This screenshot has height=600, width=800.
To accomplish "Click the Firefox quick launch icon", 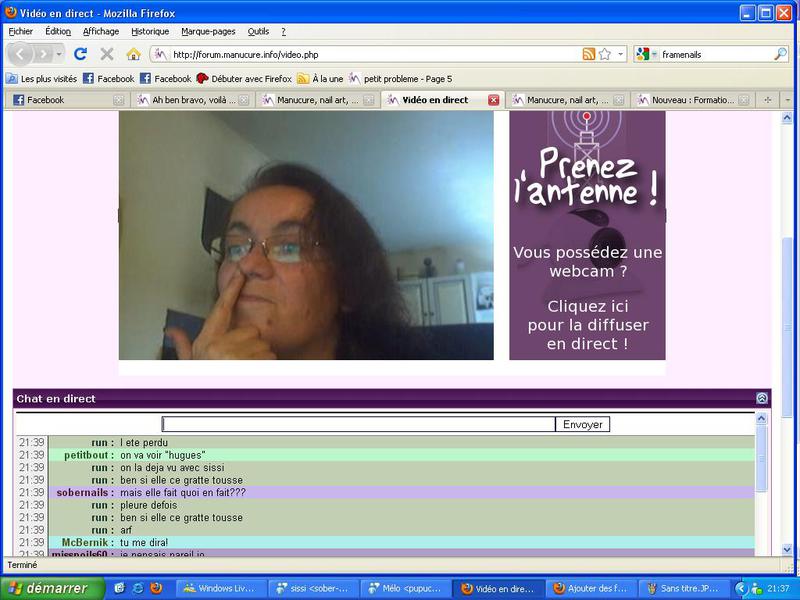I will [x=156, y=588].
